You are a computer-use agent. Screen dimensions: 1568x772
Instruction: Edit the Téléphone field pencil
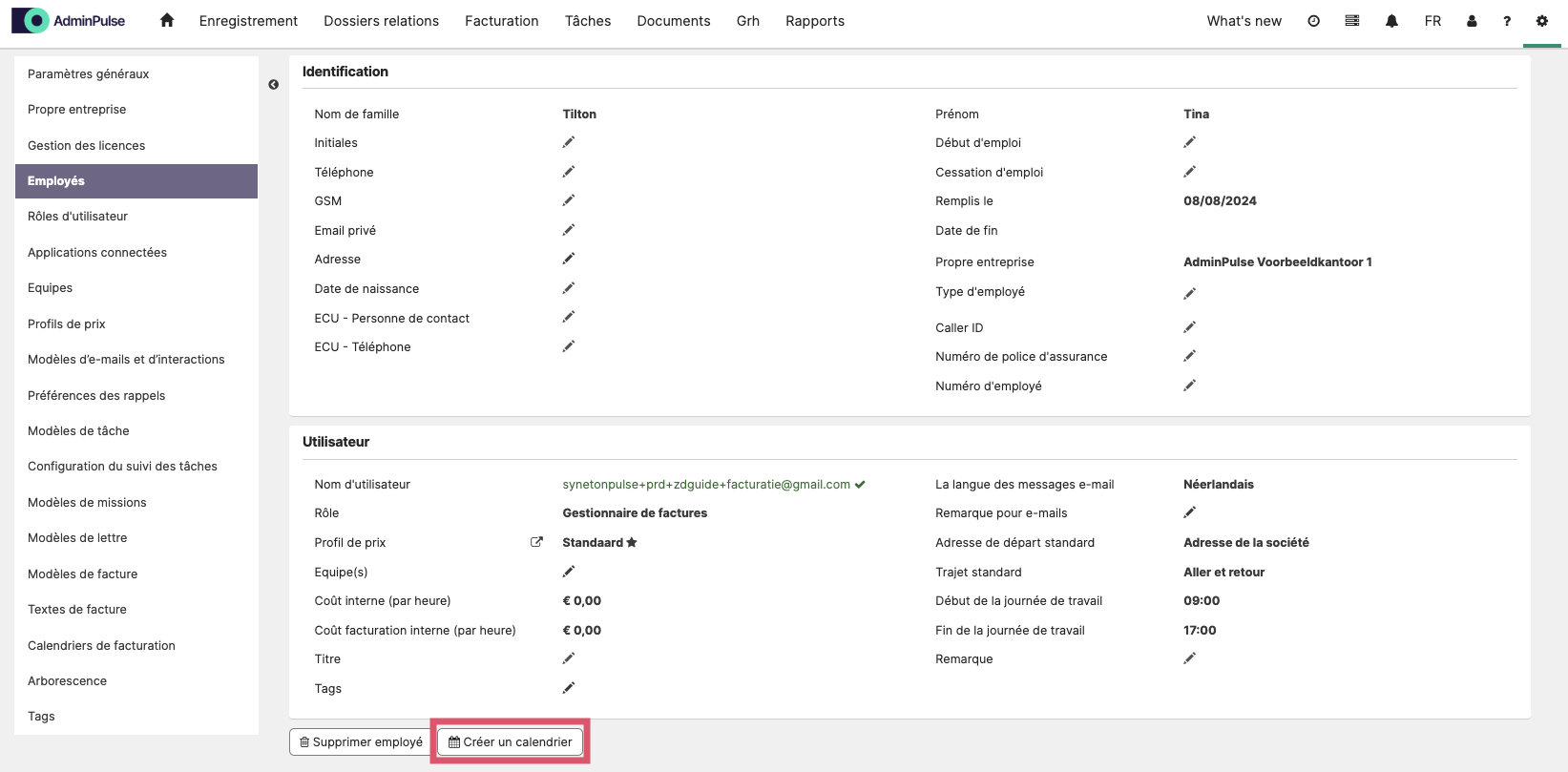coord(569,172)
